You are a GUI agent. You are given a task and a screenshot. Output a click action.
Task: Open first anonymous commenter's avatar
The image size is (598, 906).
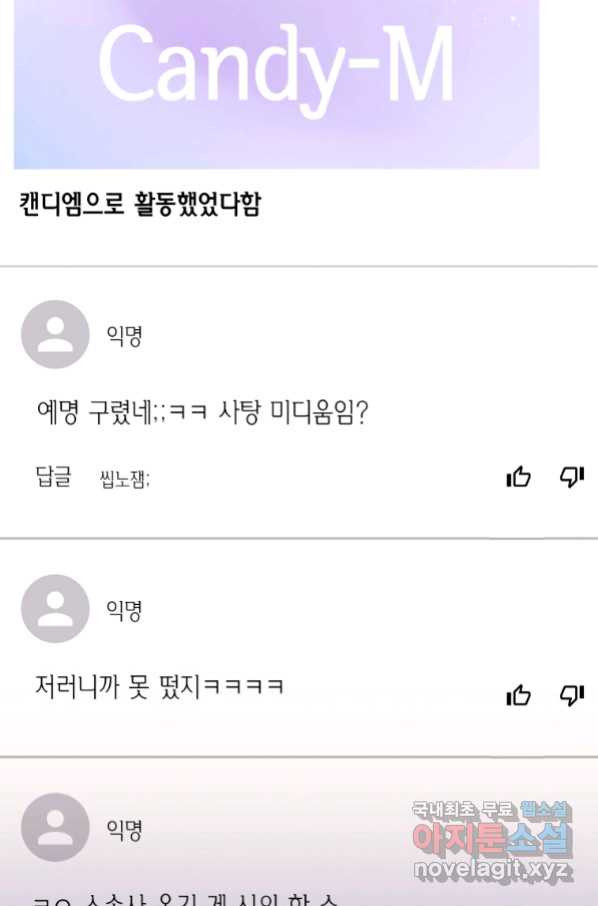pyautogui.click(x=55, y=334)
